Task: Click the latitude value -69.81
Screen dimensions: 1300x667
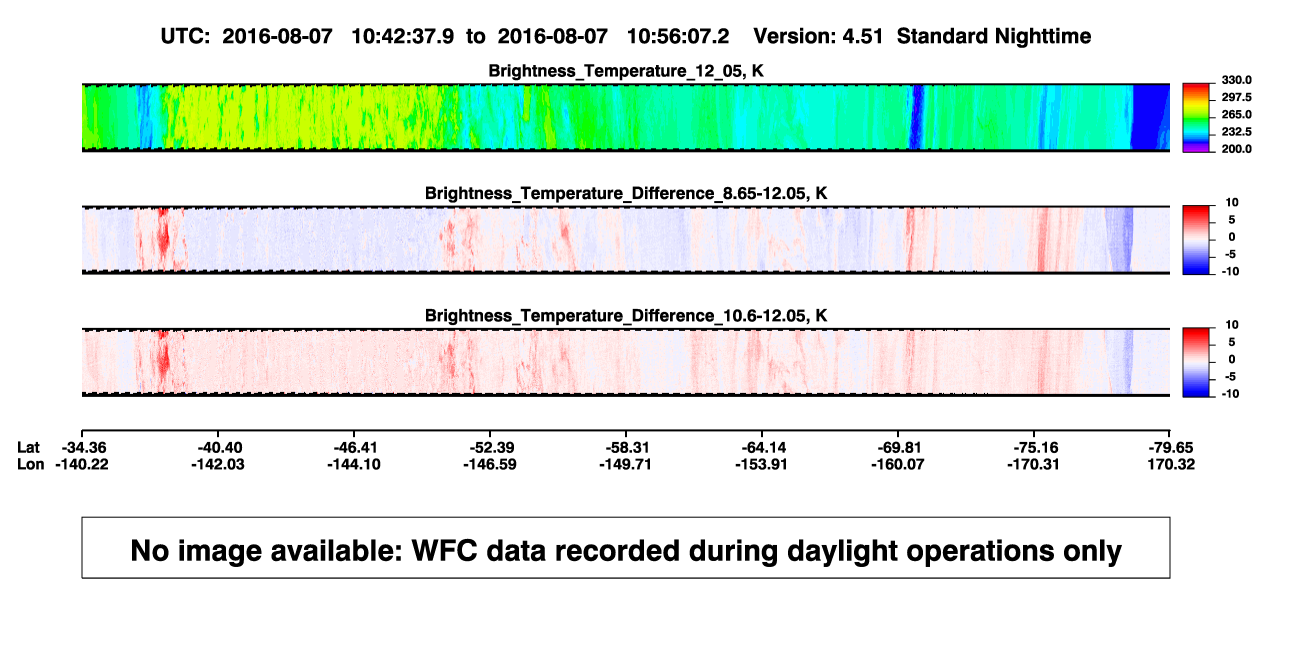Action: pyautogui.click(x=899, y=447)
